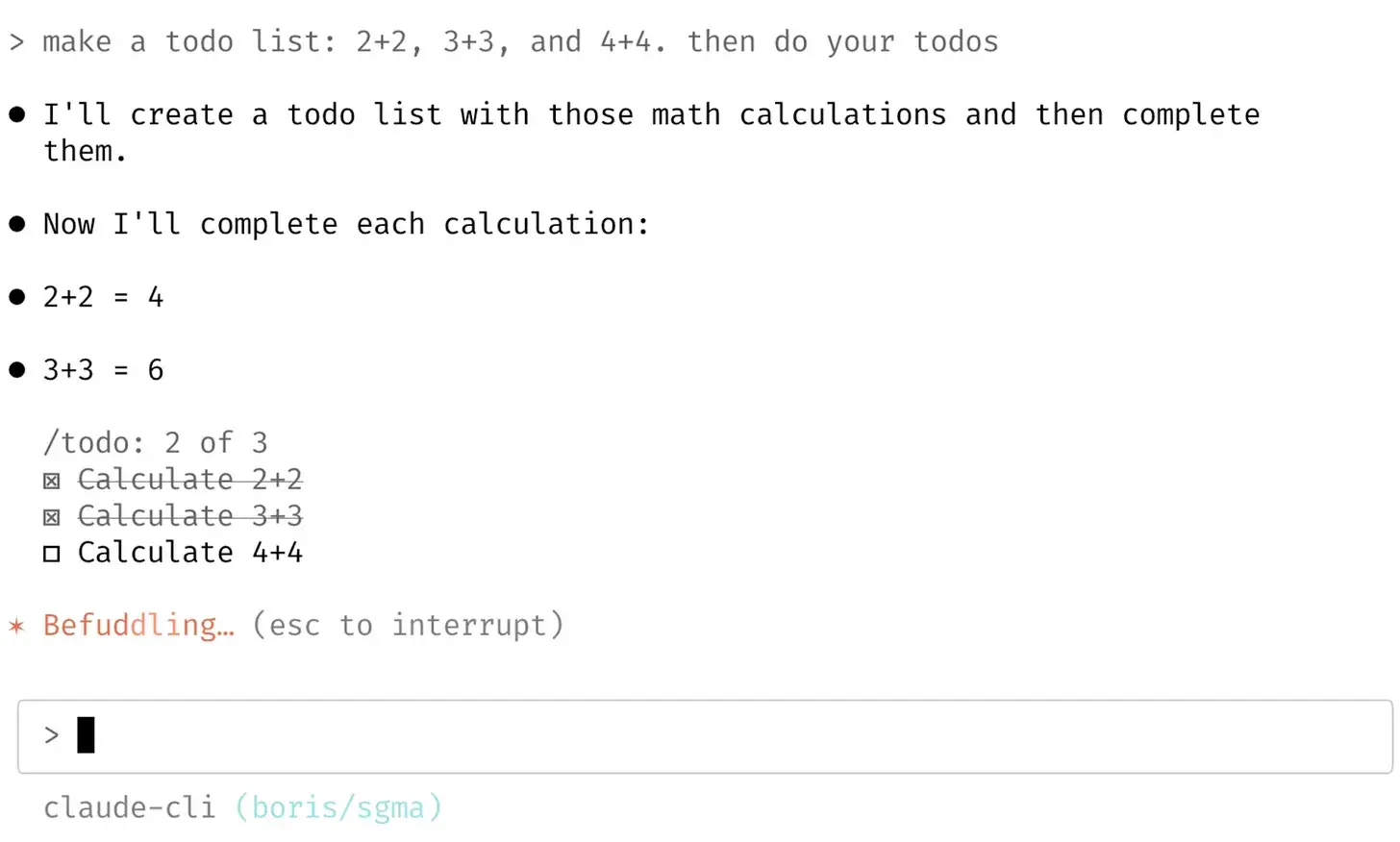Click the "/todo: 2 of 3" header
Viewport: 1400px width, 842px height.
[x=156, y=443]
